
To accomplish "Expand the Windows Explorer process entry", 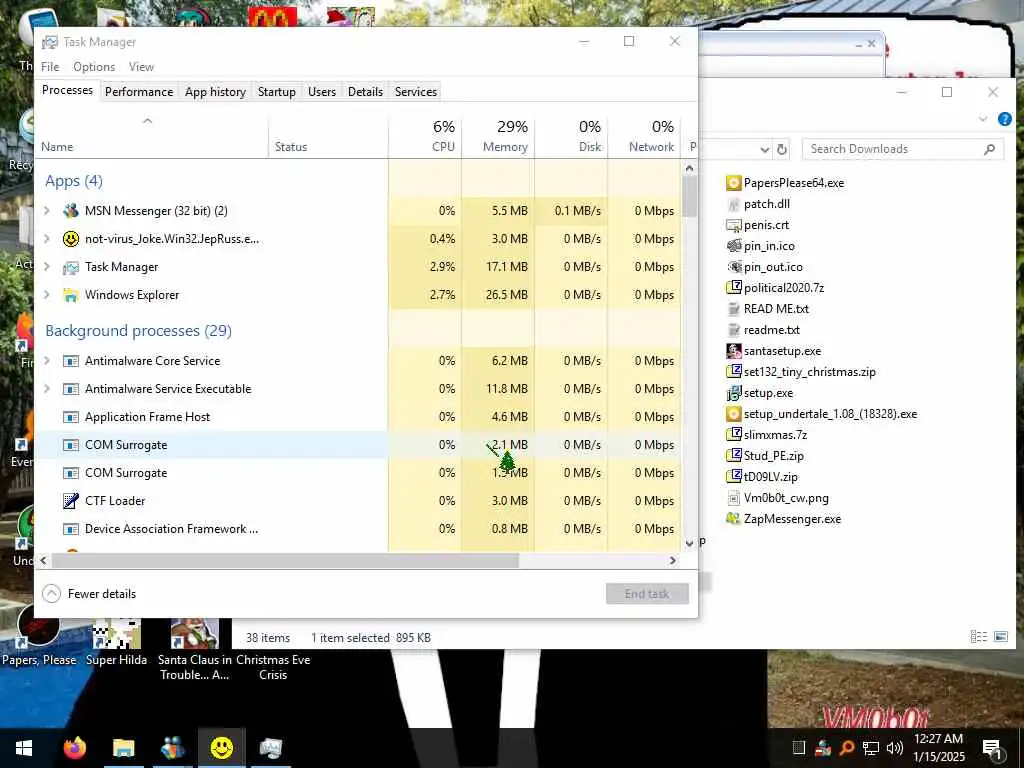I will (47, 295).
